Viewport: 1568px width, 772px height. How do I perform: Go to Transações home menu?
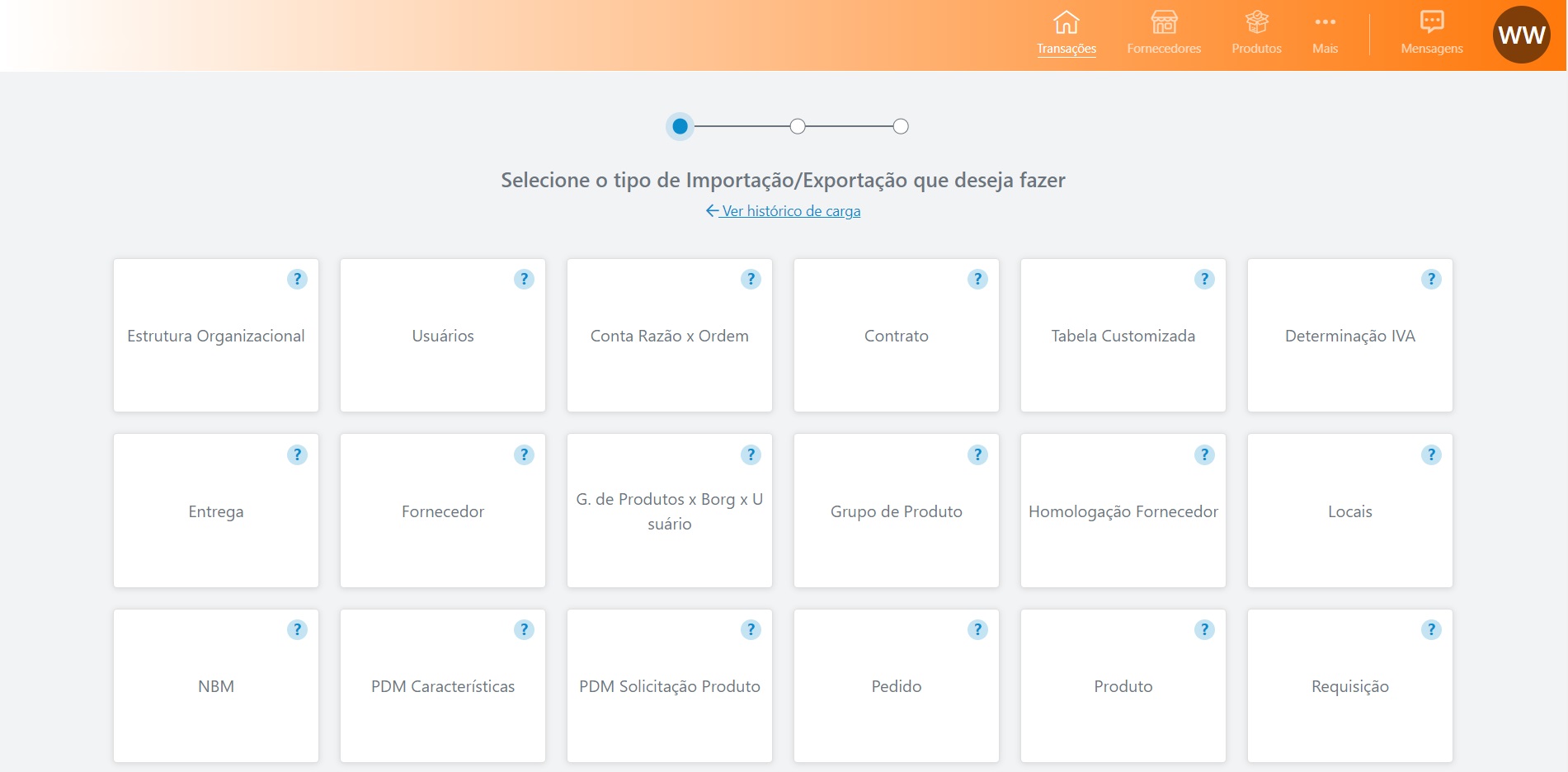1067,34
